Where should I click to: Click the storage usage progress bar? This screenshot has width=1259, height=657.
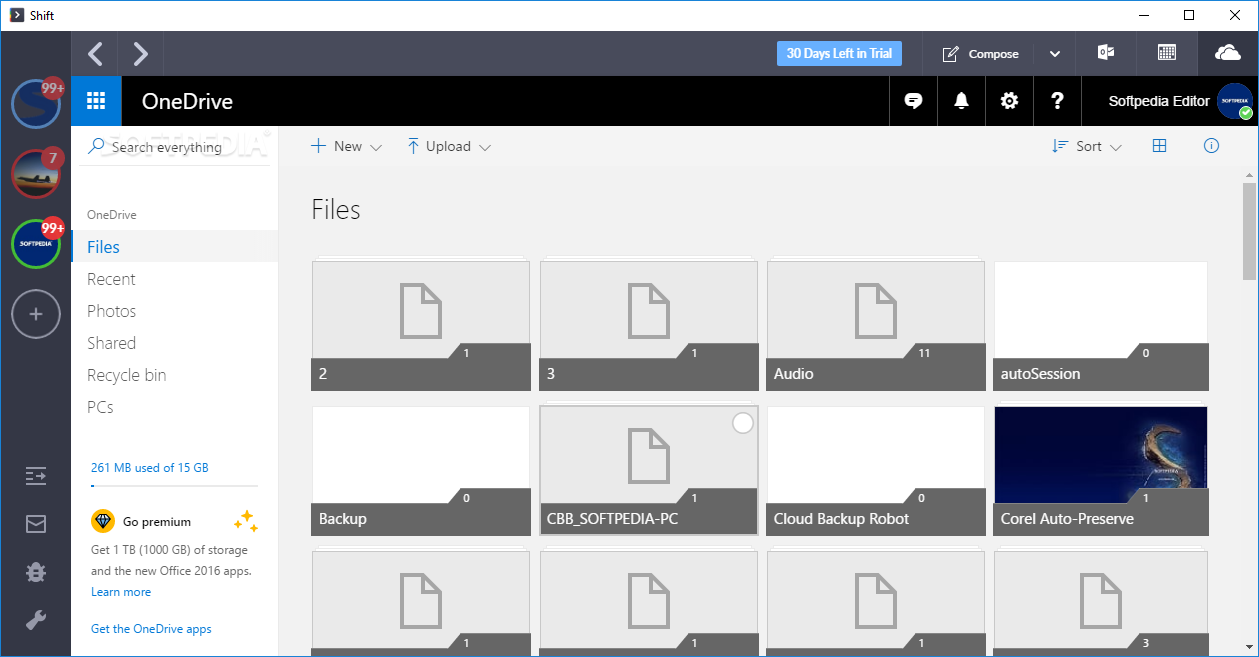click(174, 485)
